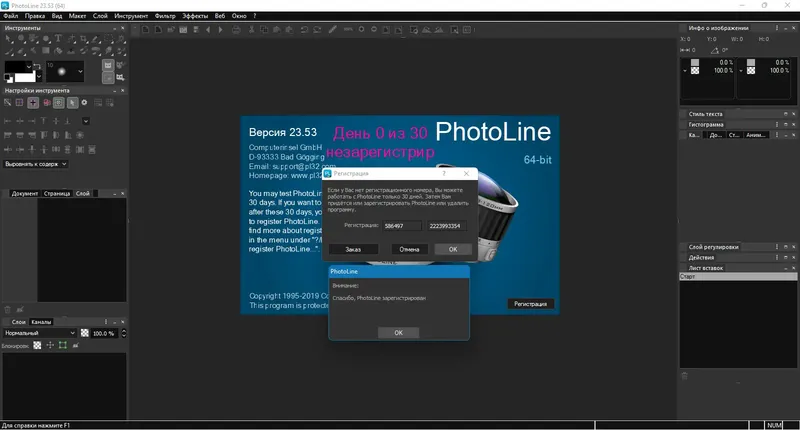Open the Нормальный blend mode dropdown
Image resolution: width=800 pixels, height=430 pixels.
[x=40, y=333]
